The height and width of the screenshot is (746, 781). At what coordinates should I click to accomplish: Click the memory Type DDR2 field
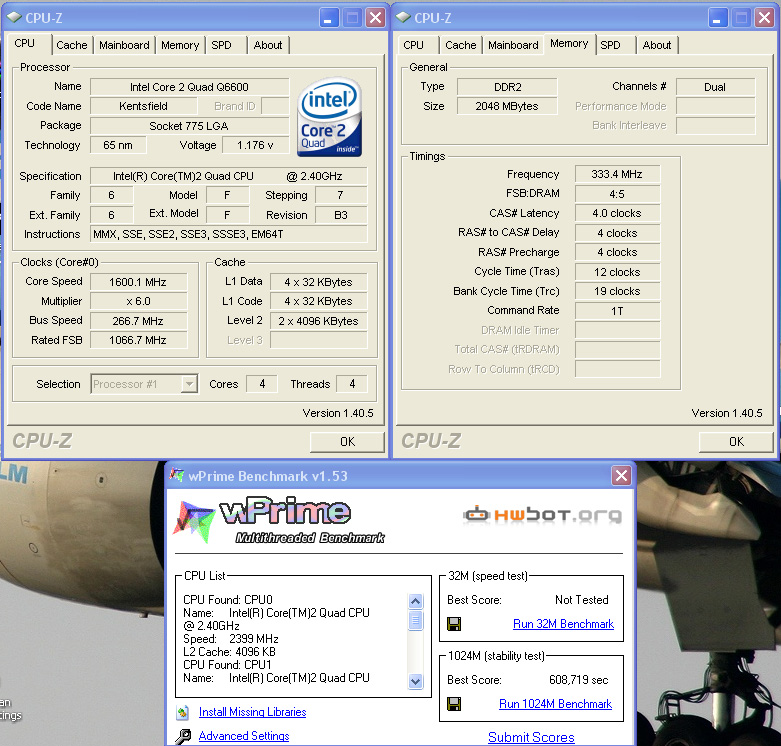point(507,87)
